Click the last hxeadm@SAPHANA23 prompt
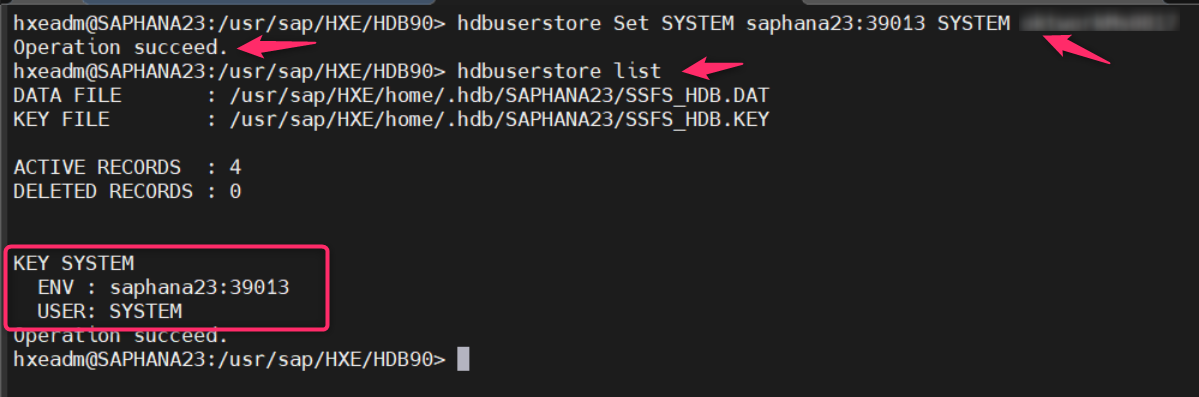This screenshot has width=1199, height=397. pos(229,359)
